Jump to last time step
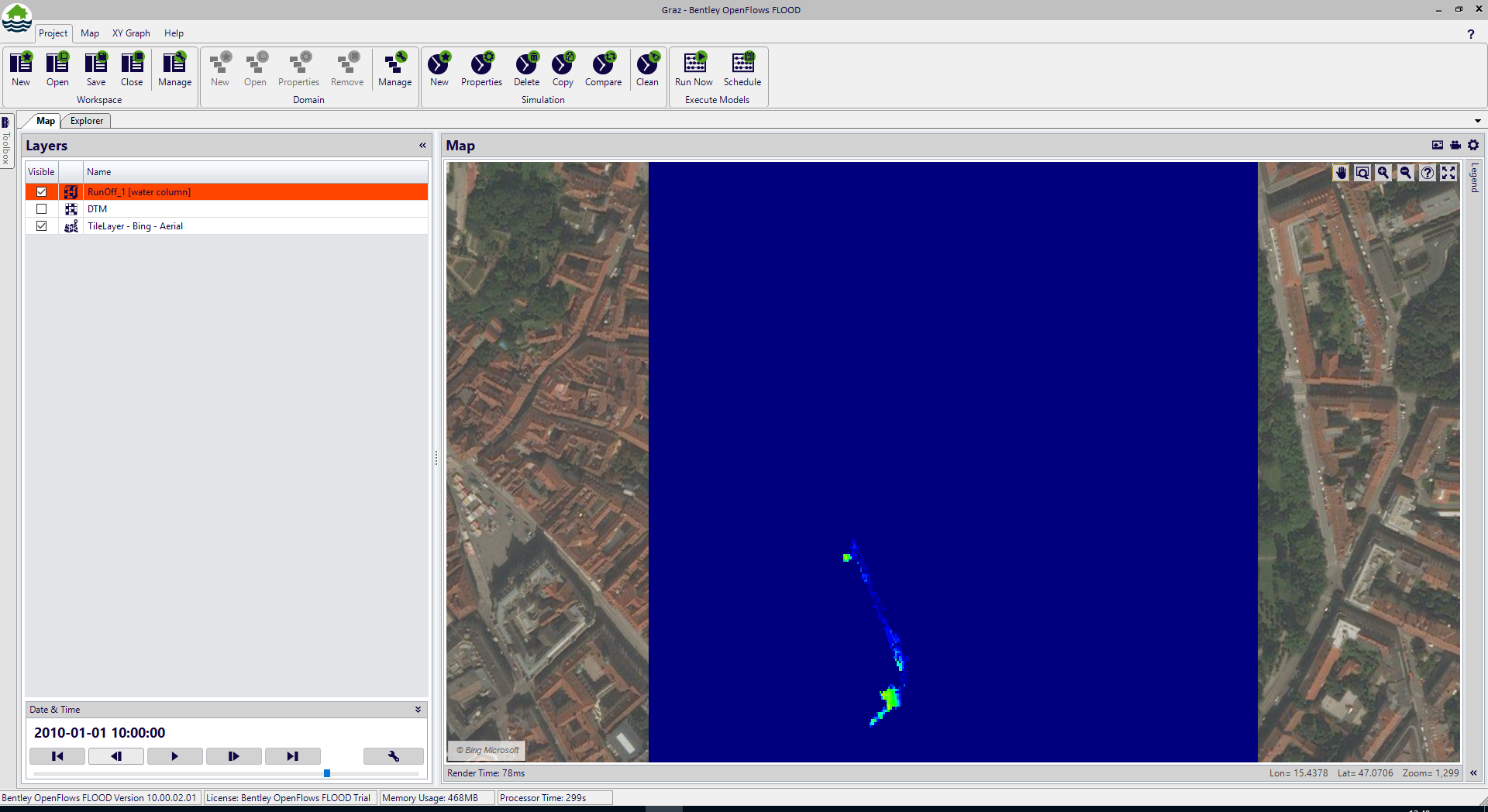This screenshot has width=1488, height=812. pyautogui.click(x=293, y=756)
